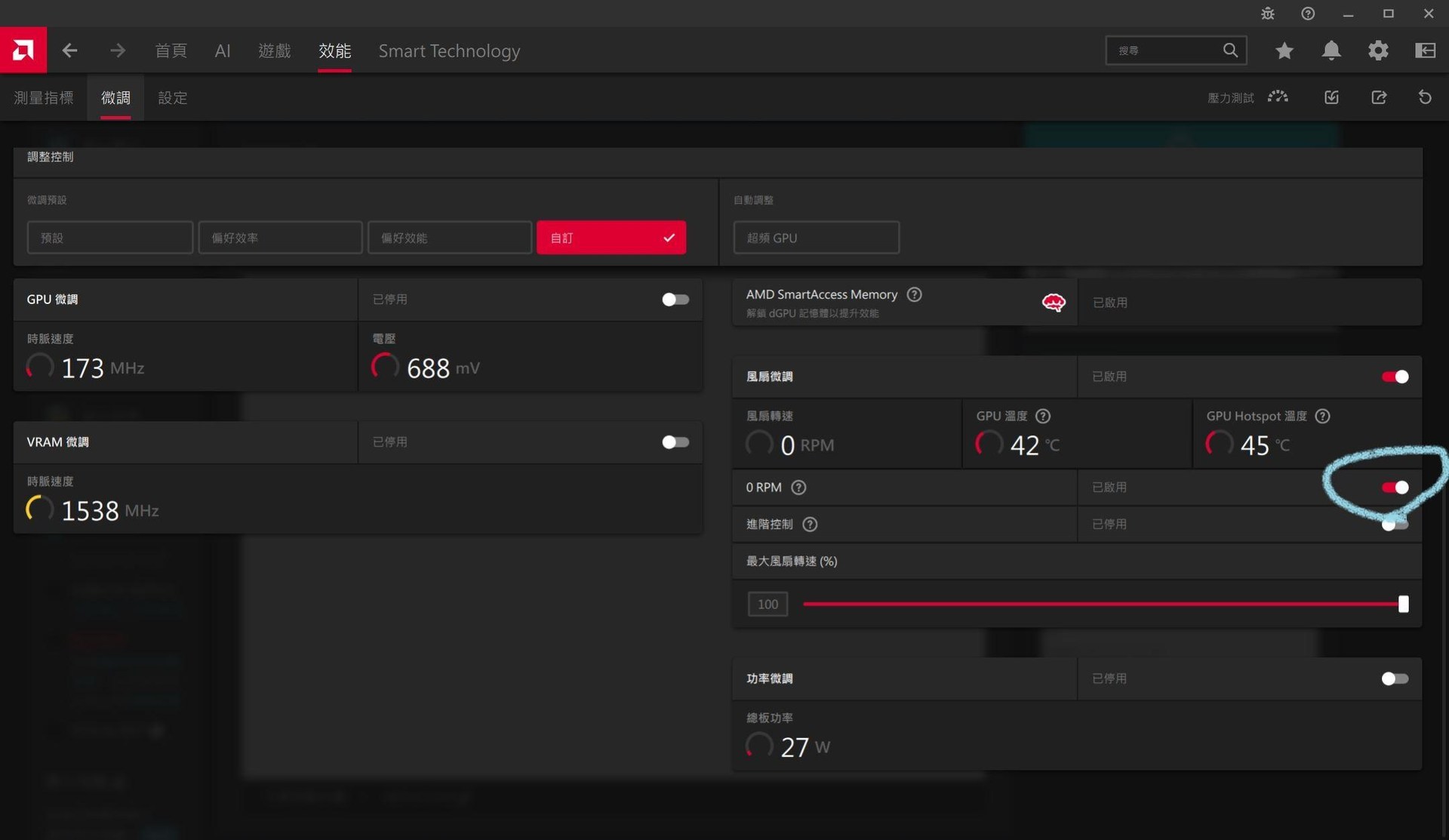Open the Smart Technology tab

click(x=449, y=51)
